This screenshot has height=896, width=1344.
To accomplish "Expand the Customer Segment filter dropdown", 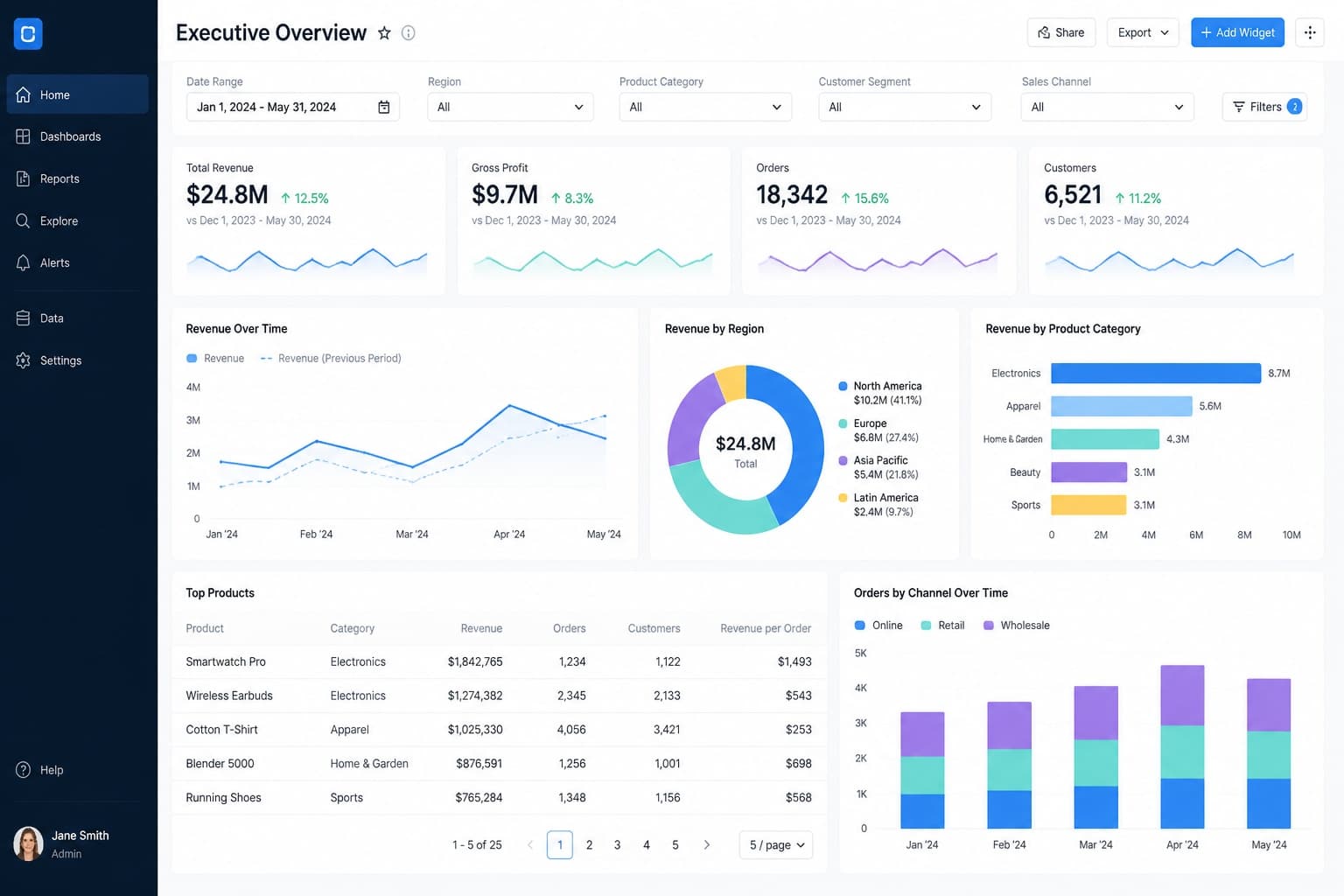I will tap(905, 107).
